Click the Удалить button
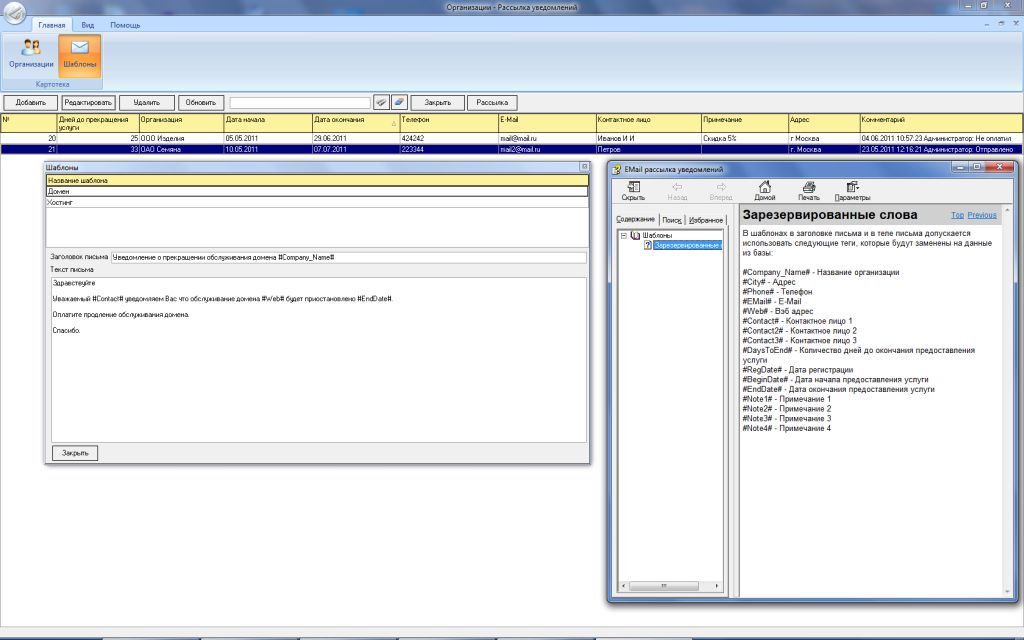The image size is (1024, 640). click(x=146, y=103)
